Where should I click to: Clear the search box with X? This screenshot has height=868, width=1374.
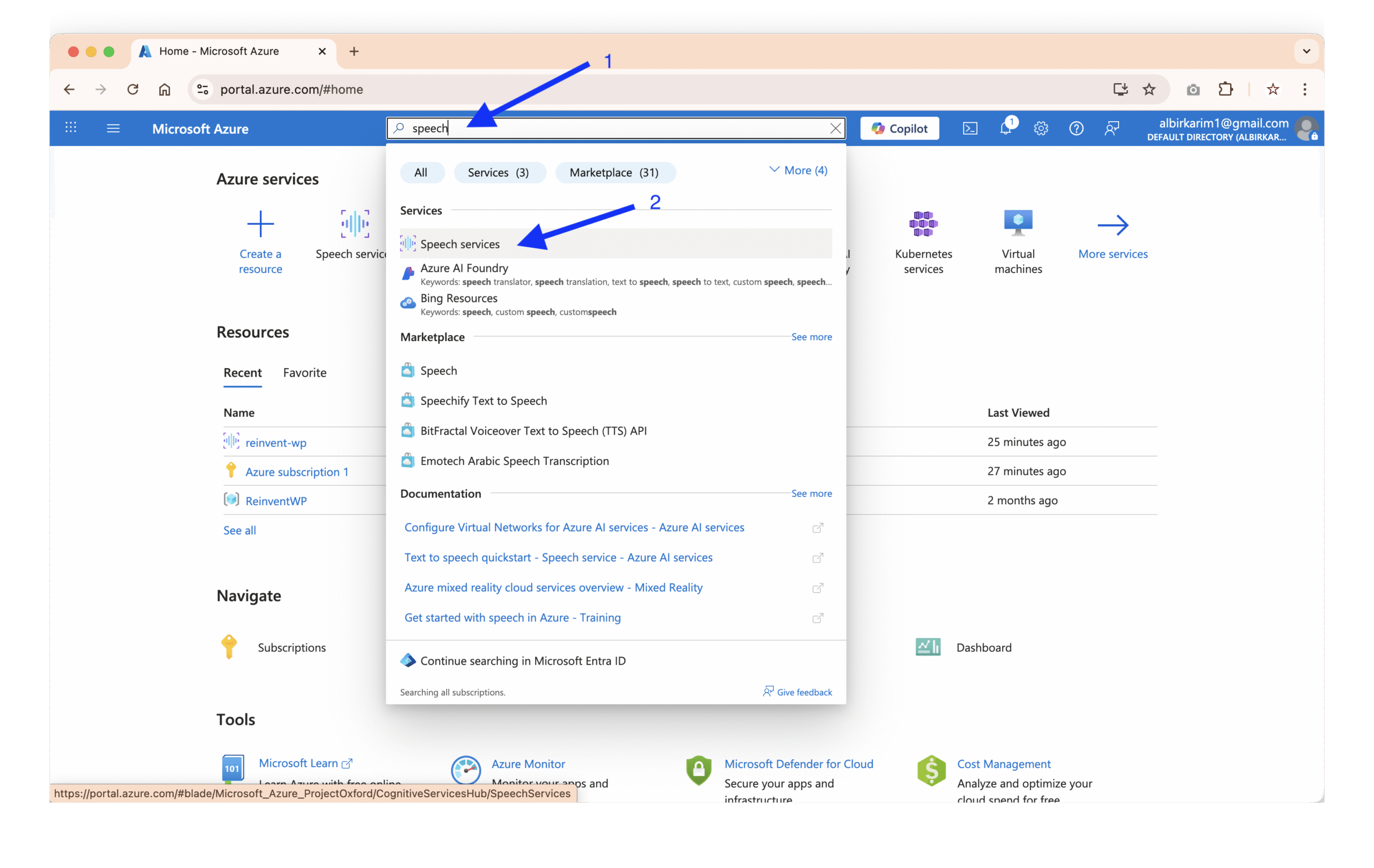pos(835,128)
